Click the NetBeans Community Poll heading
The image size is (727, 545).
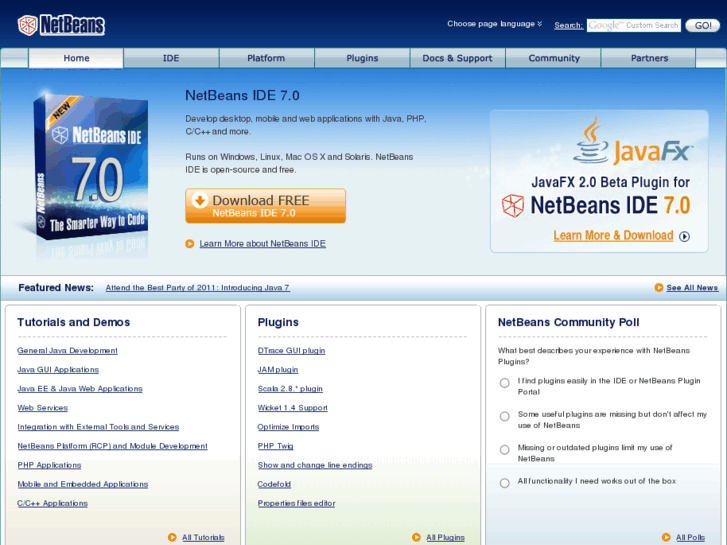click(568, 322)
